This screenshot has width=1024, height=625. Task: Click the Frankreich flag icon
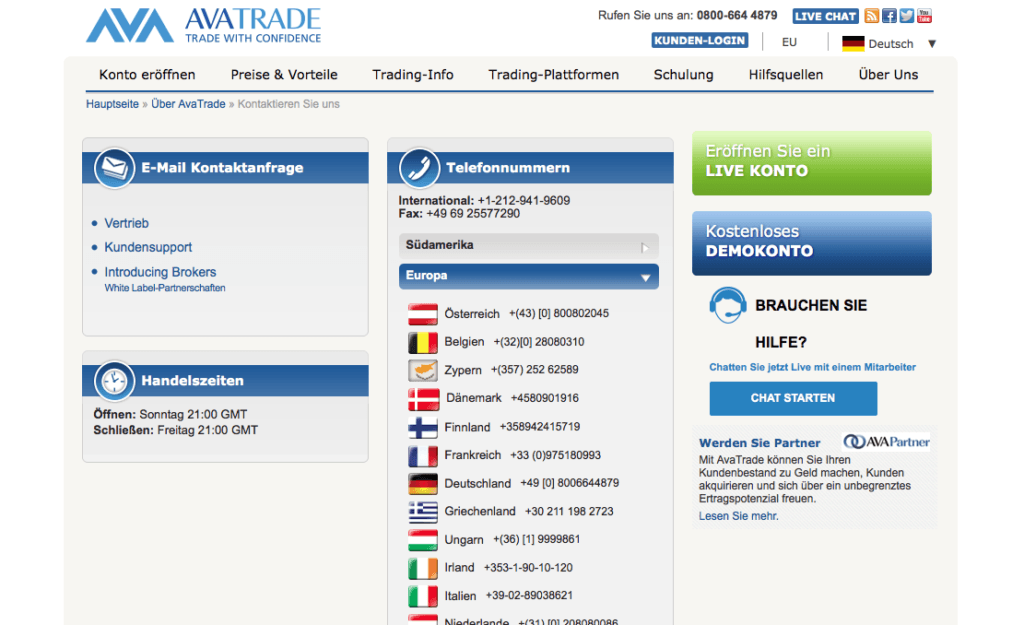click(x=423, y=455)
